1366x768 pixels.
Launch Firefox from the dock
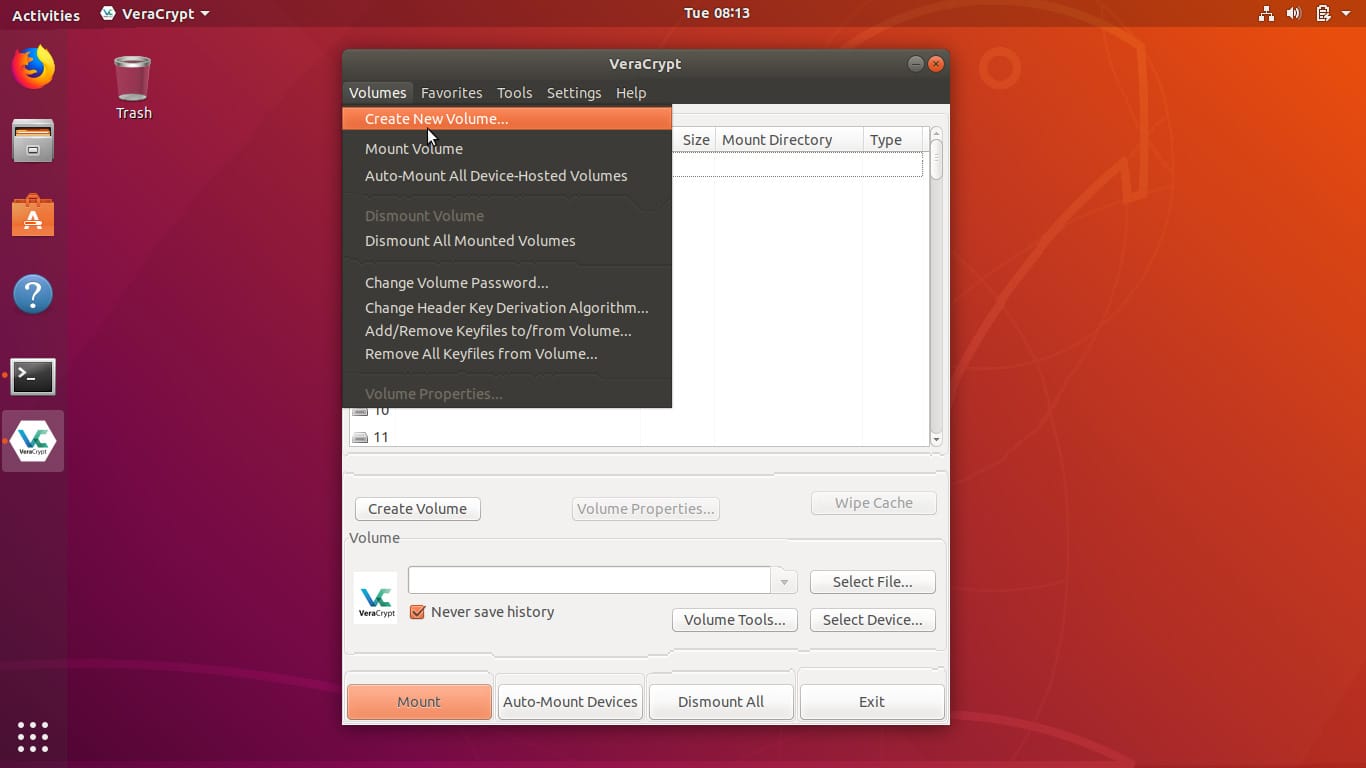click(x=33, y=67)
